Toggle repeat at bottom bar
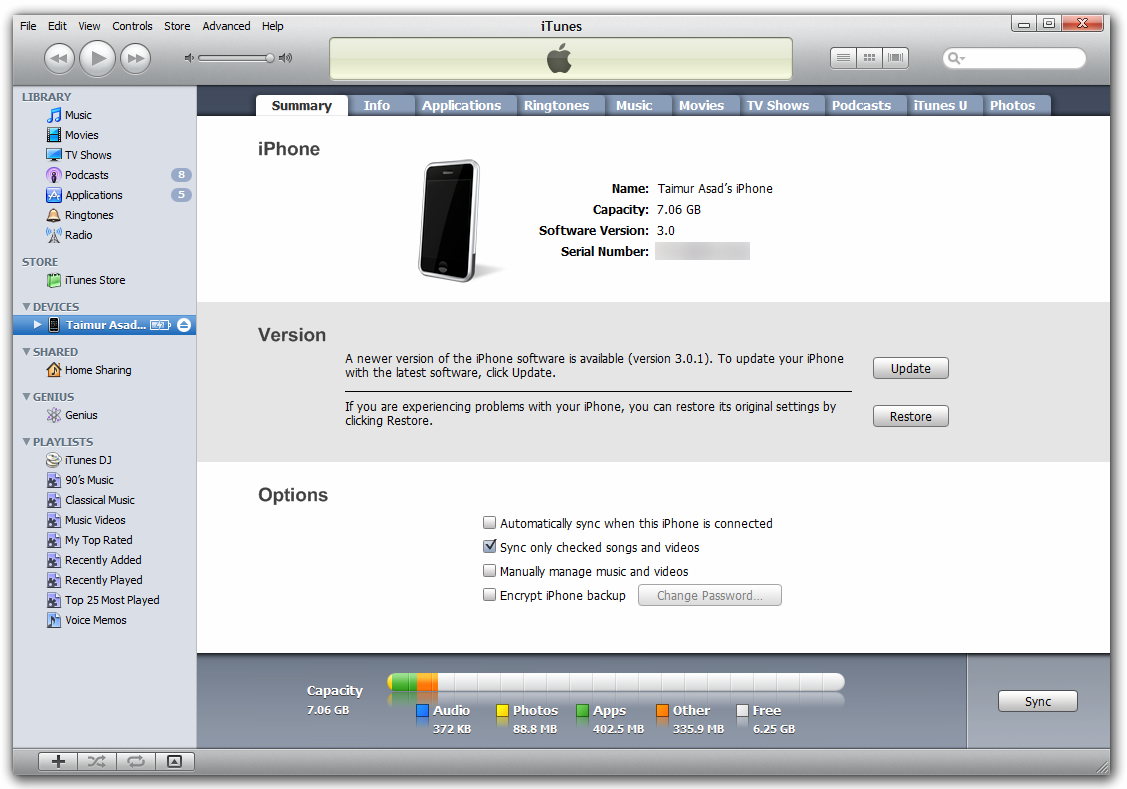This screenshot has width=1127, height=789. 135,761
